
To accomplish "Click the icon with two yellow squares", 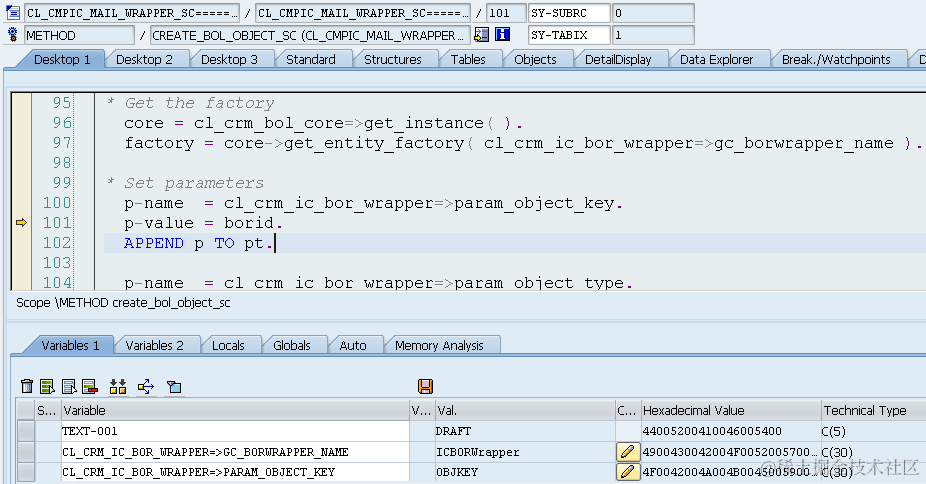I will tap(118, 387).
